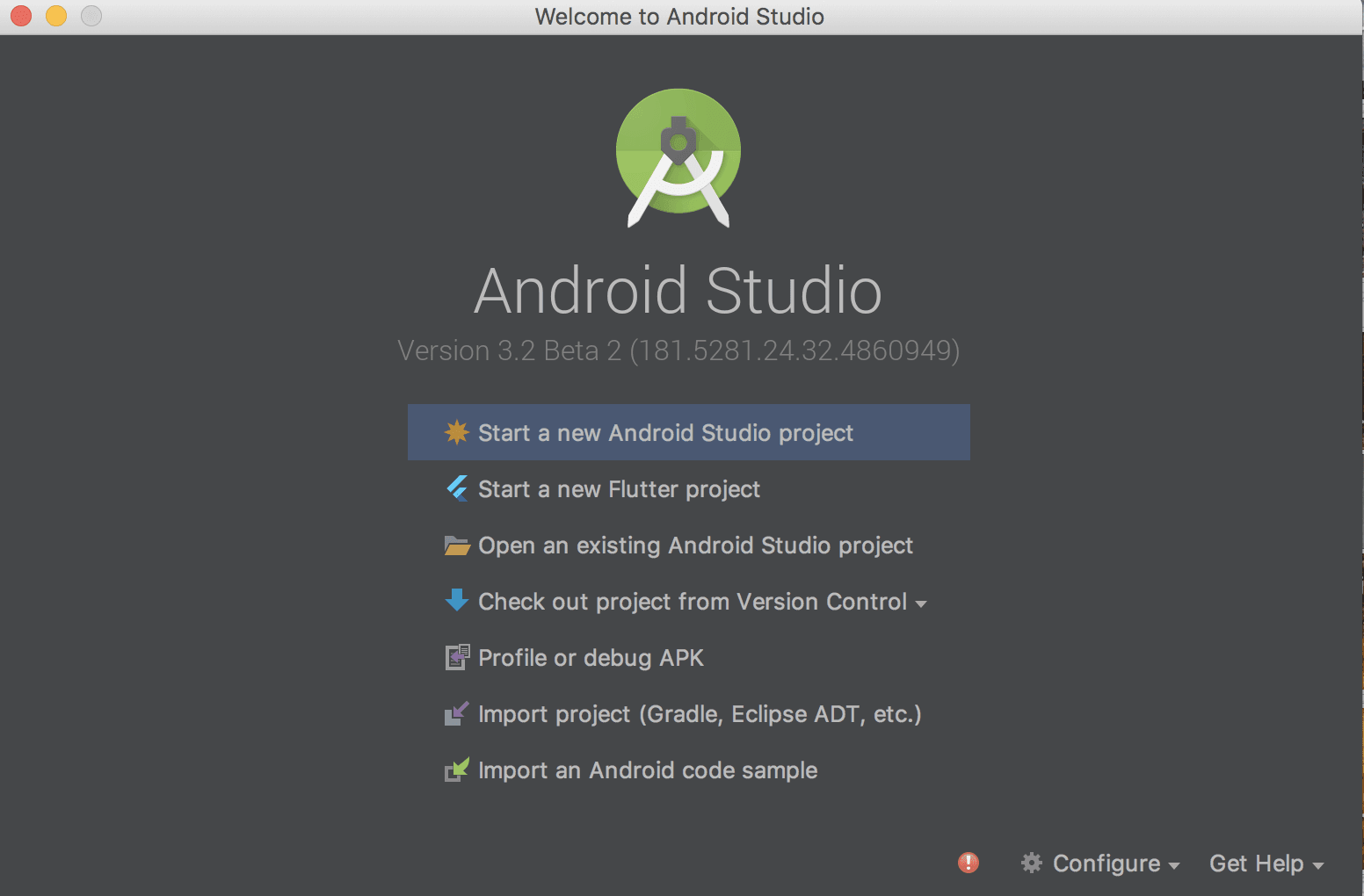Expand Check out project from Version Control
The width and height of the screenshot is (1364, 896).
tap(689, 601)
